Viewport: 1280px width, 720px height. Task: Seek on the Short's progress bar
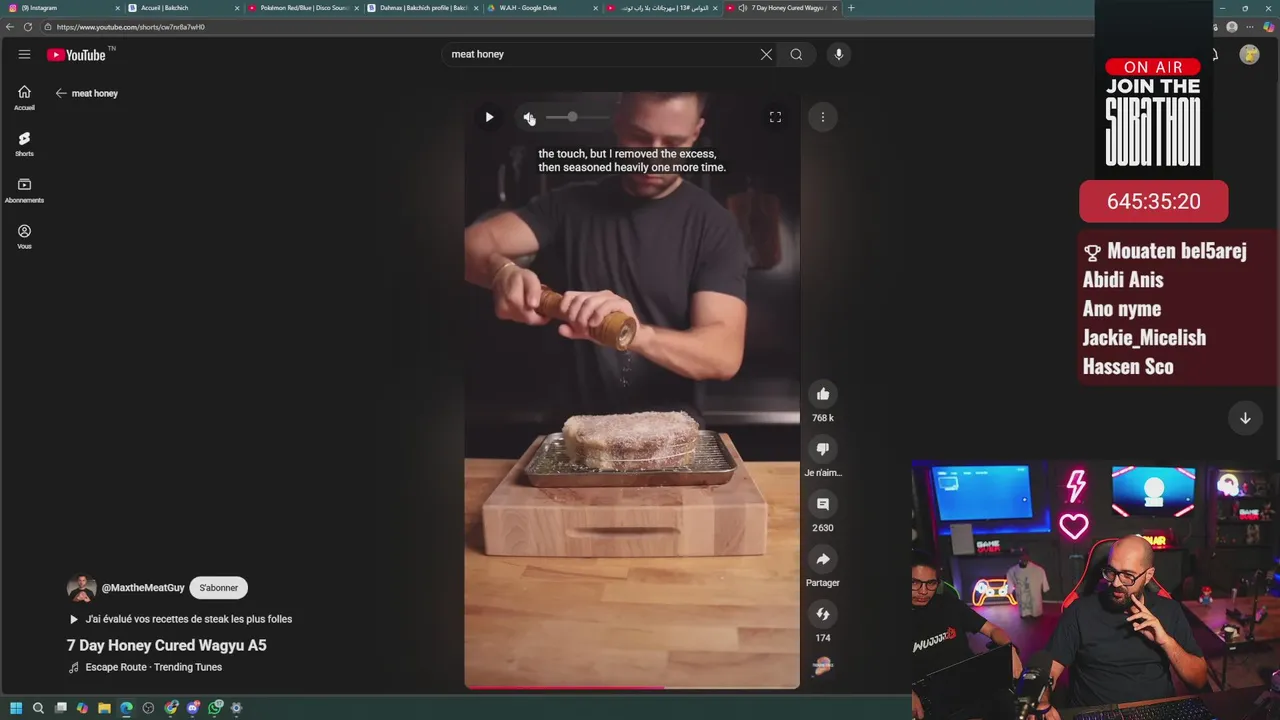632,687
